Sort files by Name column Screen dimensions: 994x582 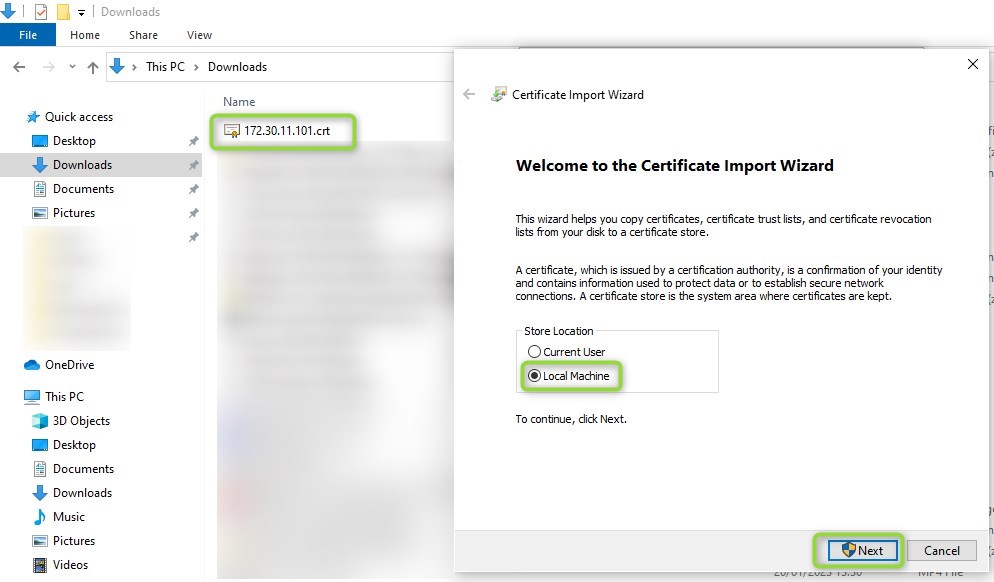pos(239,101)
